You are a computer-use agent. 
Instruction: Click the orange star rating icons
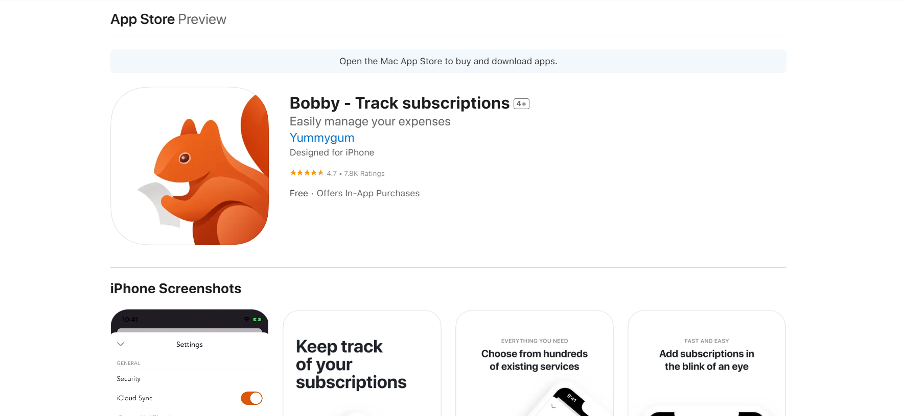click(306, 173)
